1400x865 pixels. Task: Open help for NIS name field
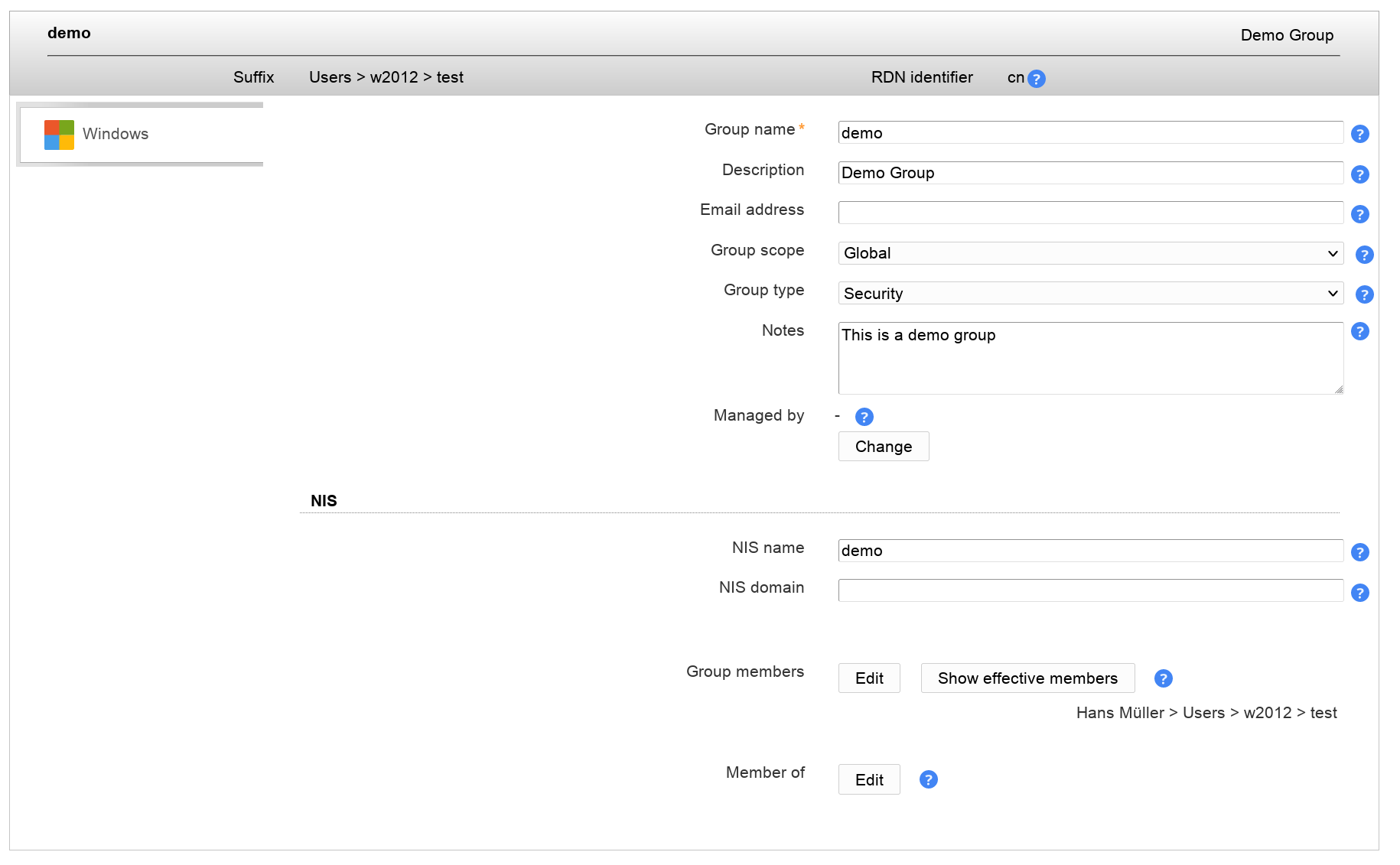(1359, 552)
